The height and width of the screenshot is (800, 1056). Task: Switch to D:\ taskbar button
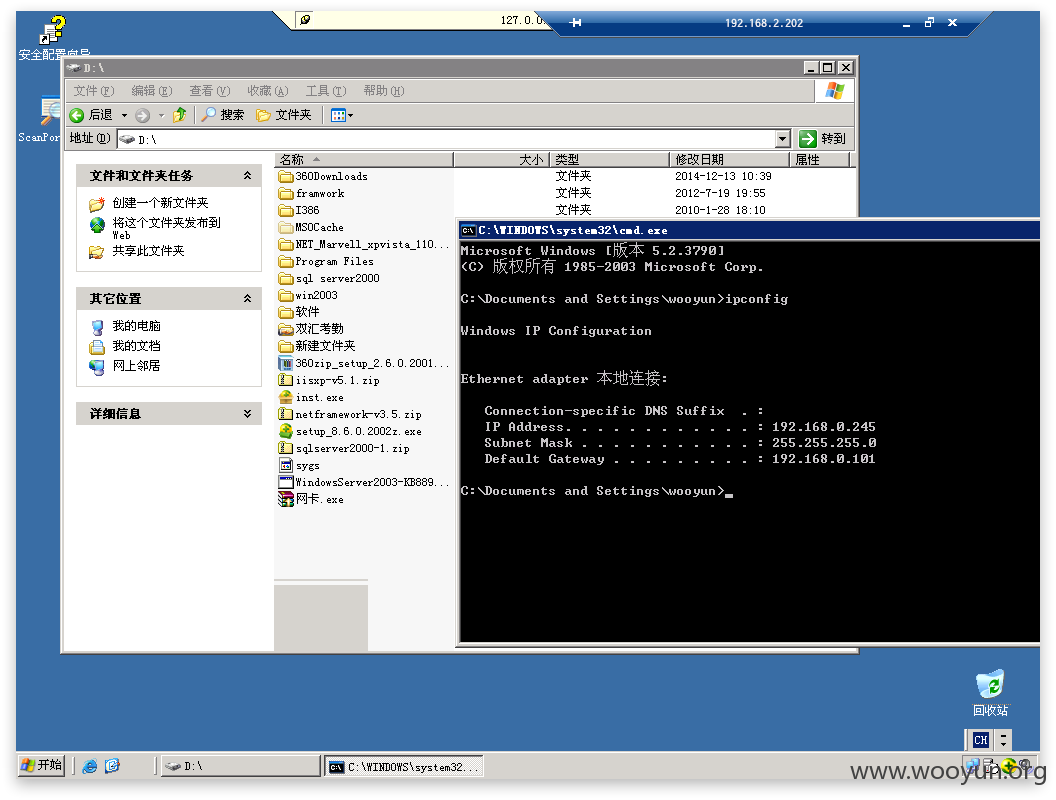pyautogui.click(x=240, y=766)
